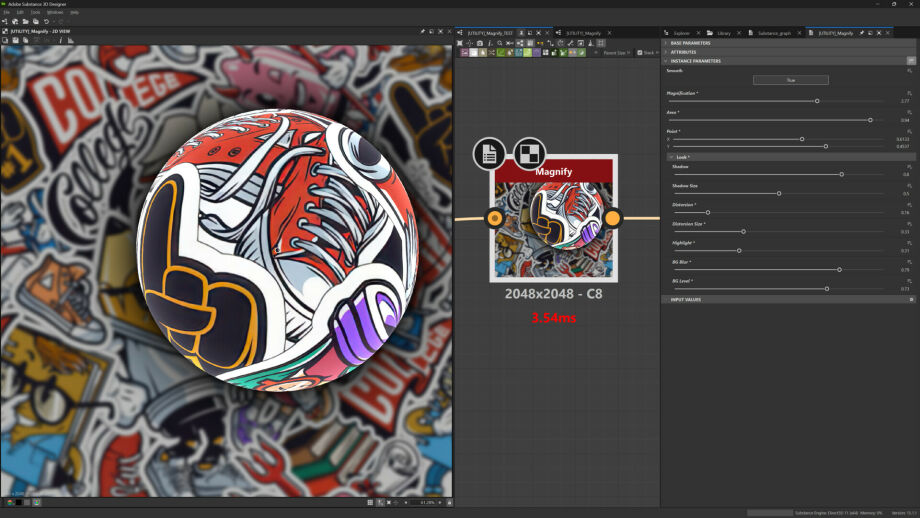920x518 pixels.
Task: Pin the 2D View panel
Action: 422,32
